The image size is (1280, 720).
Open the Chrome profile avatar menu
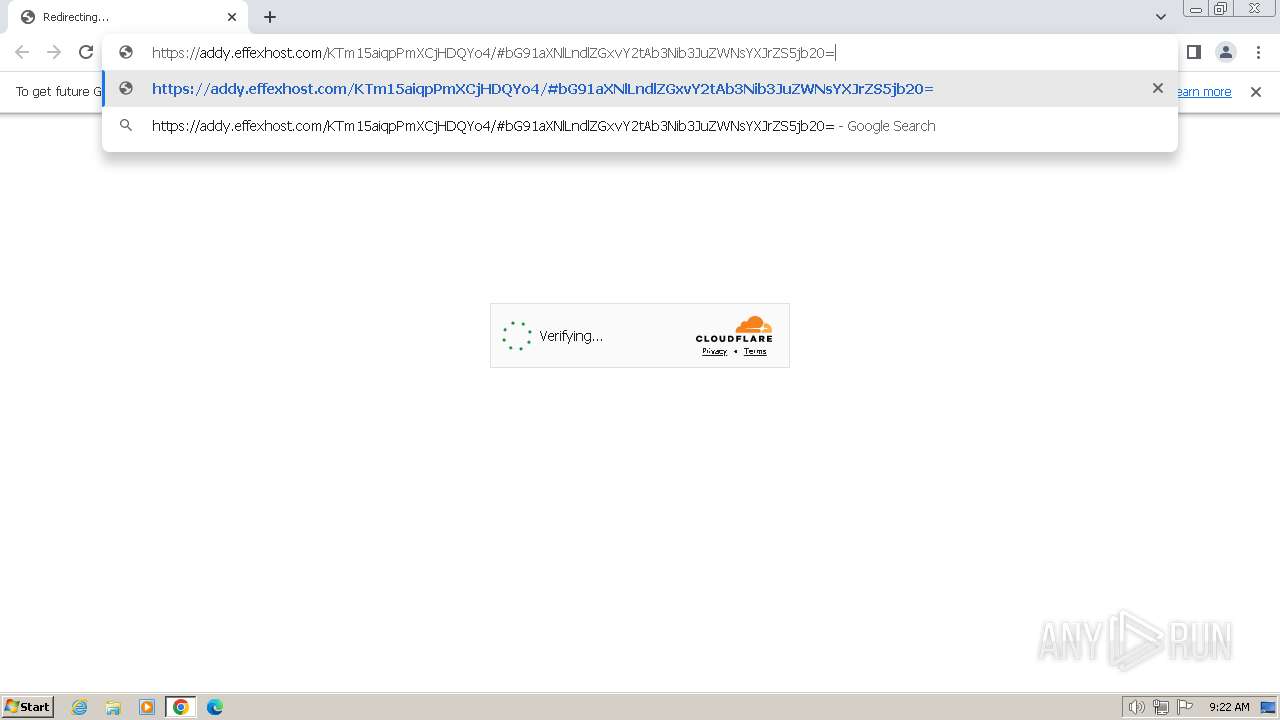pyautogui.click(x=1225, y=52)
